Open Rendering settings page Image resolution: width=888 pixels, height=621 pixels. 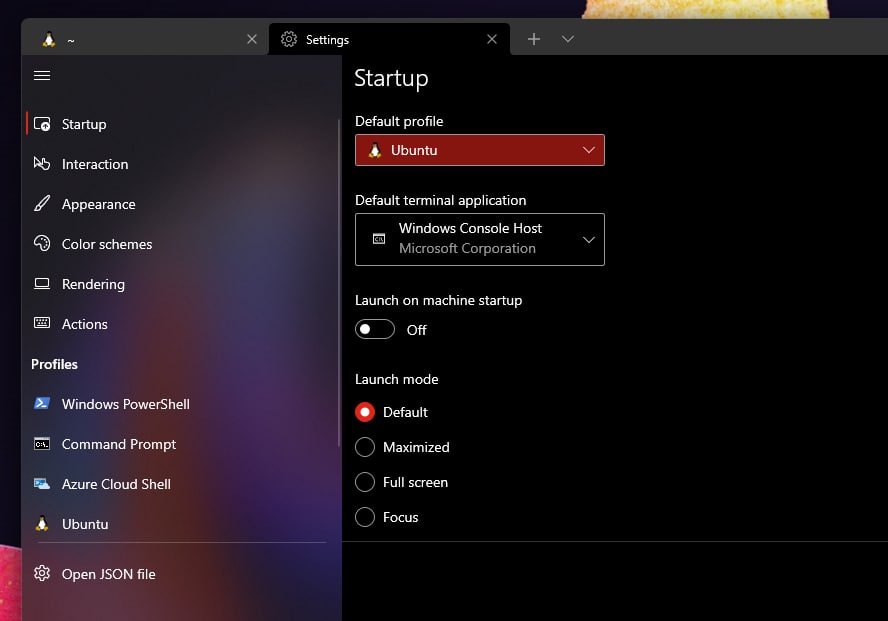tap(181, 284)
